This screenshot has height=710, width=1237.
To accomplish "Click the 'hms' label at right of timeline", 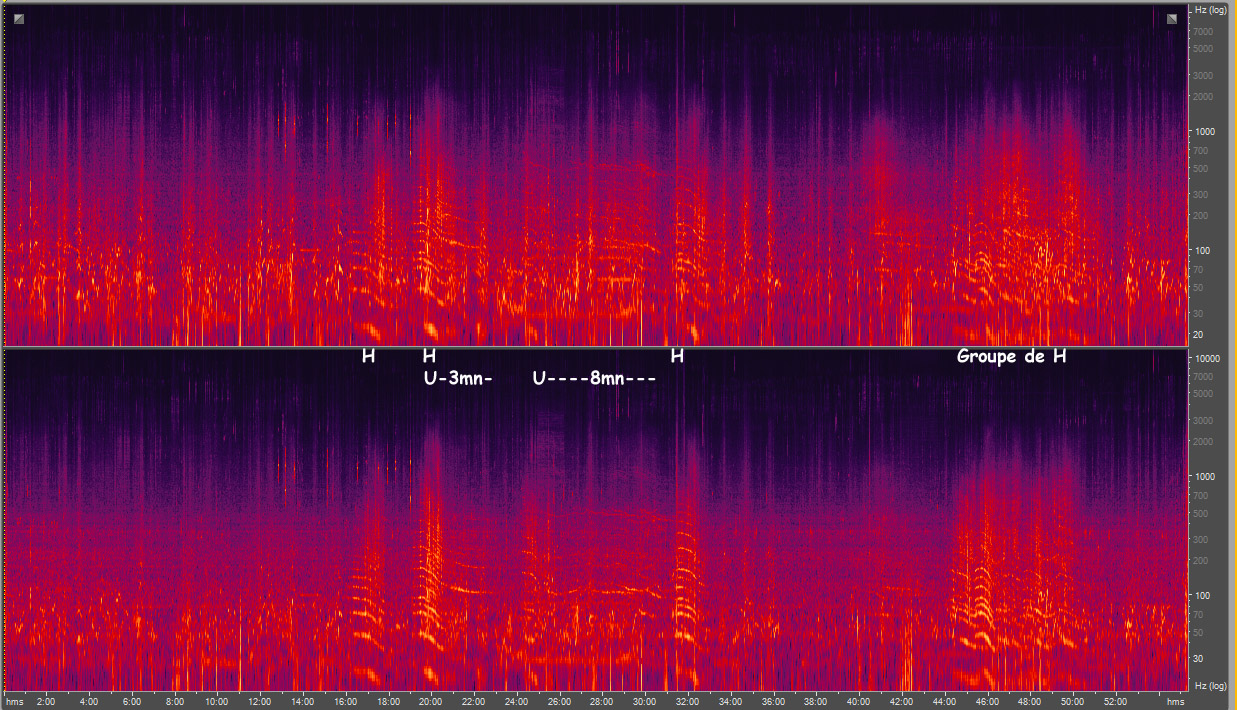I will [x=1175, y=701].
